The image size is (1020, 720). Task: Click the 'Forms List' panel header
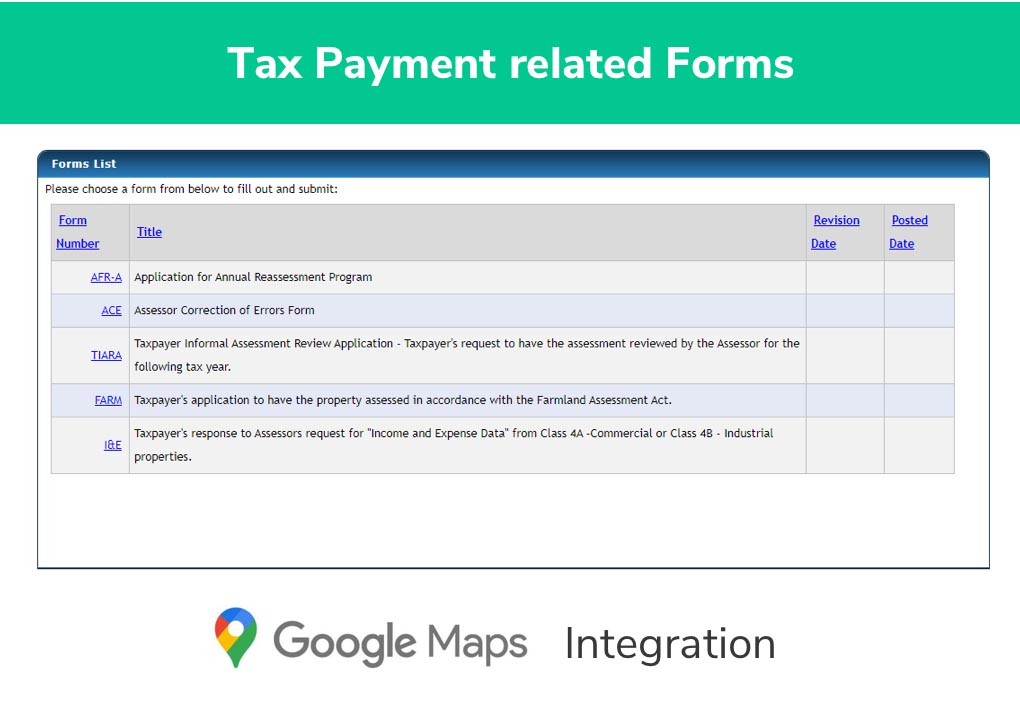[x=513, y=164]
